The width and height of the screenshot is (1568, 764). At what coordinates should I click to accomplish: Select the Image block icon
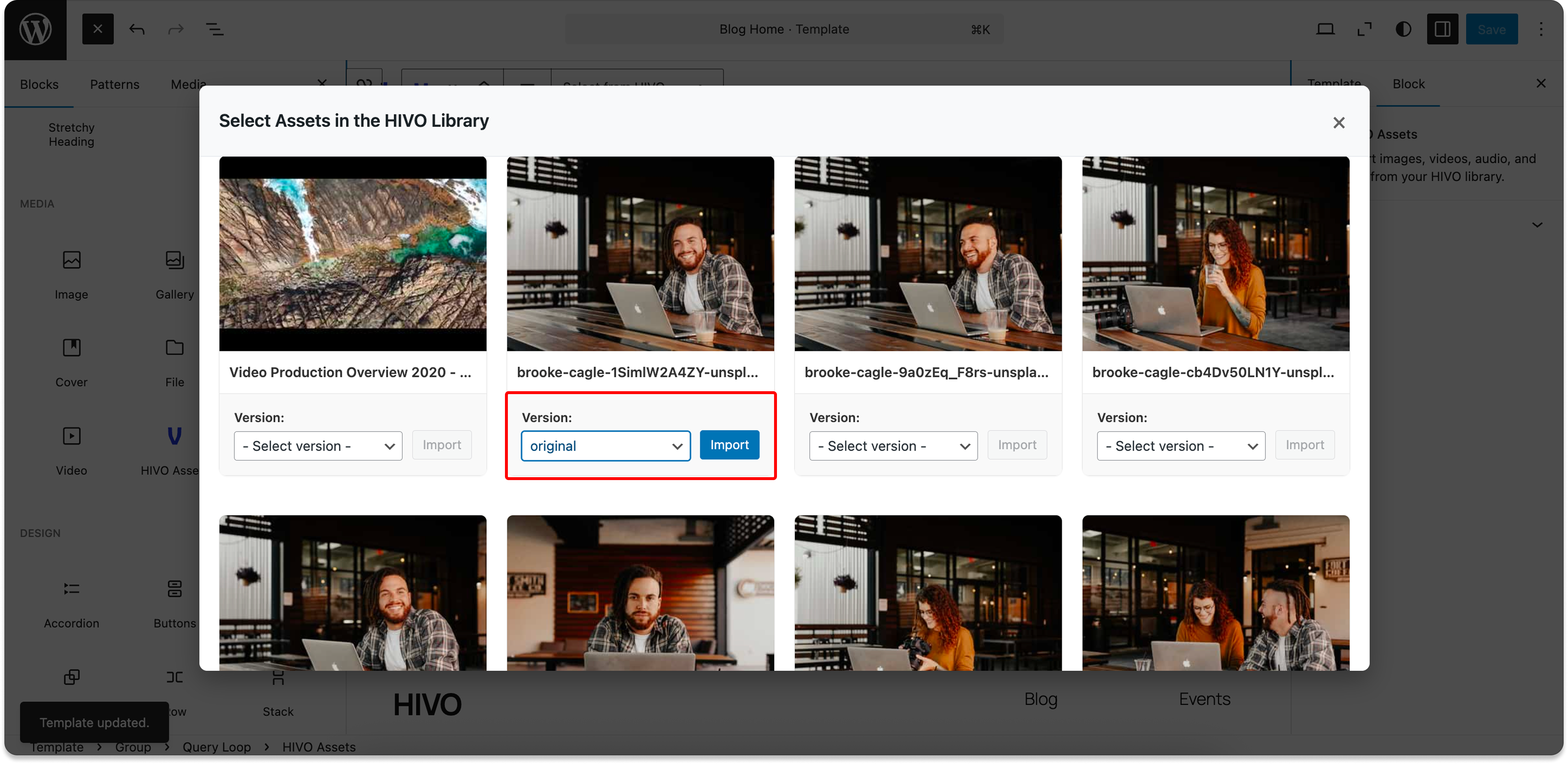tap(71, 260)
